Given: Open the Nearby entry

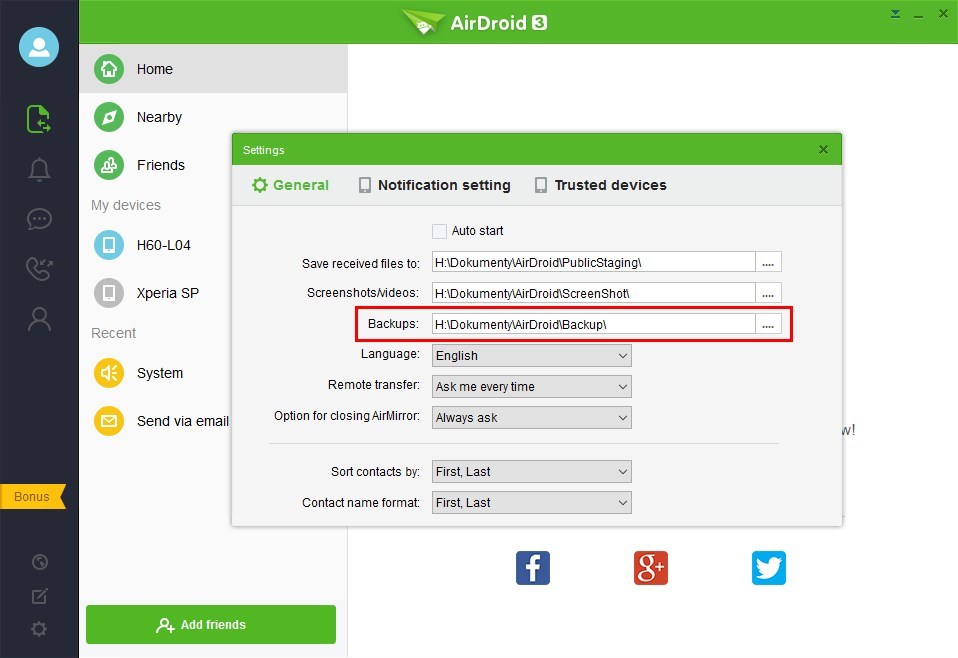Looking at the screenshot, I should pyautogui.click(x=213, y=117).
